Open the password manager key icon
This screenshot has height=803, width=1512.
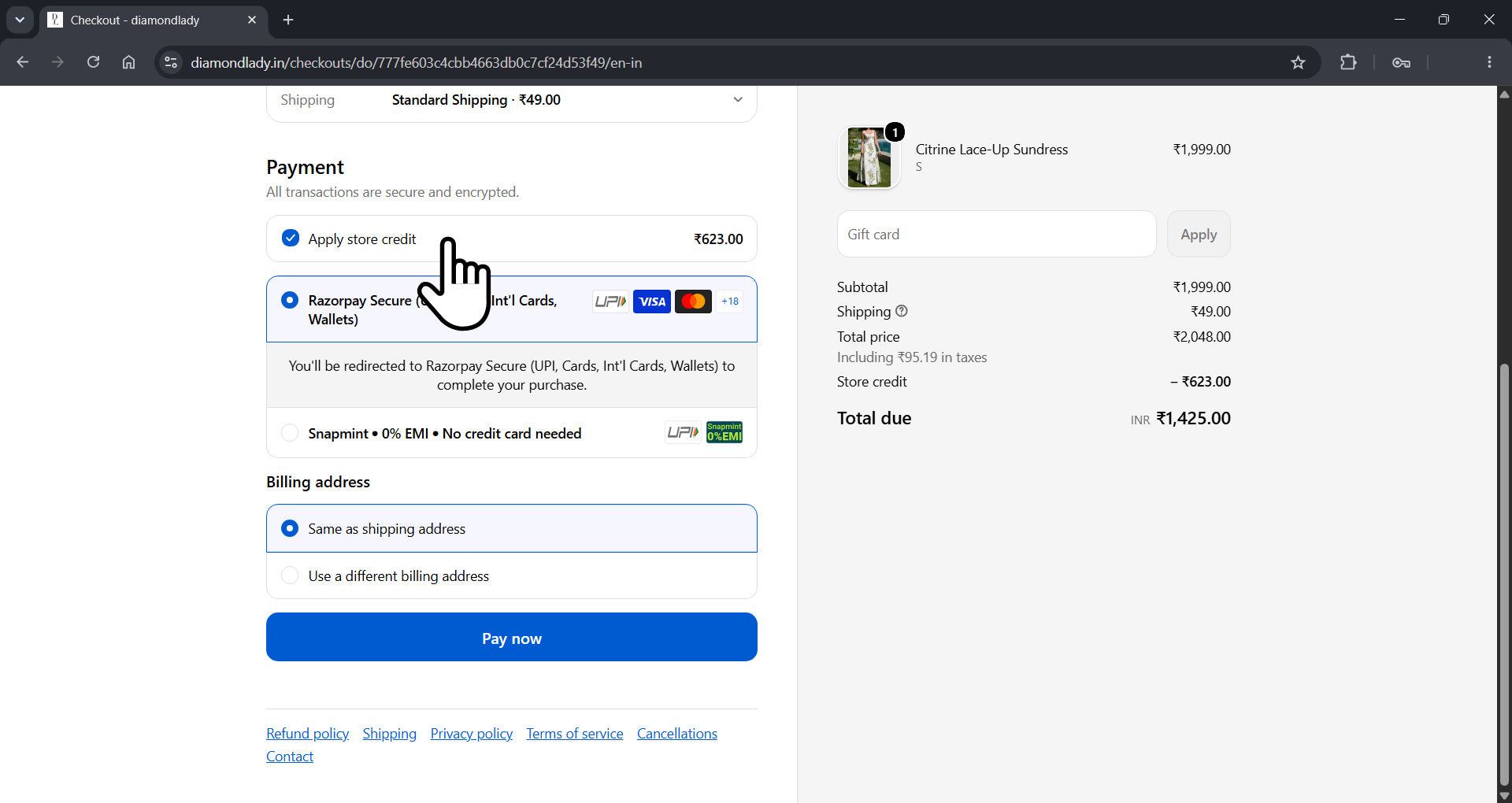pos(1401,62)
